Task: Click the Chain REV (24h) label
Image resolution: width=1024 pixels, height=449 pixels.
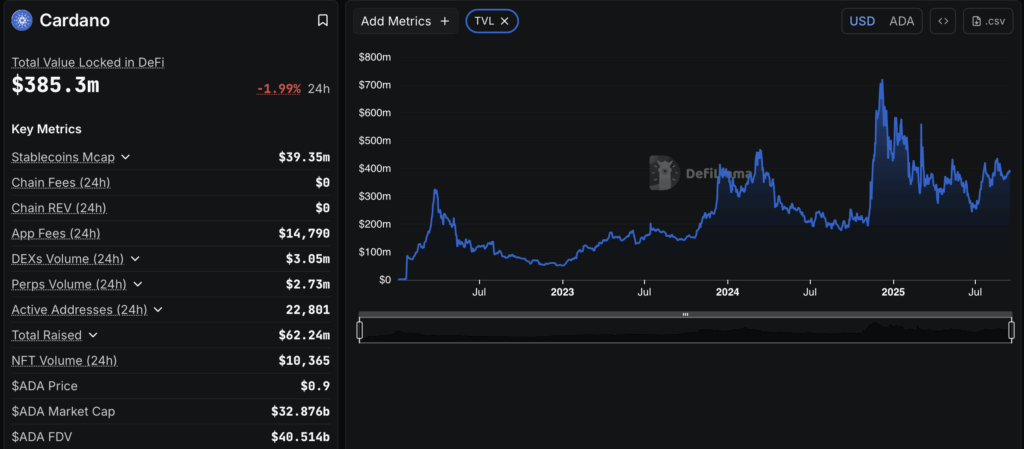Action: click(x=59, y=208)
